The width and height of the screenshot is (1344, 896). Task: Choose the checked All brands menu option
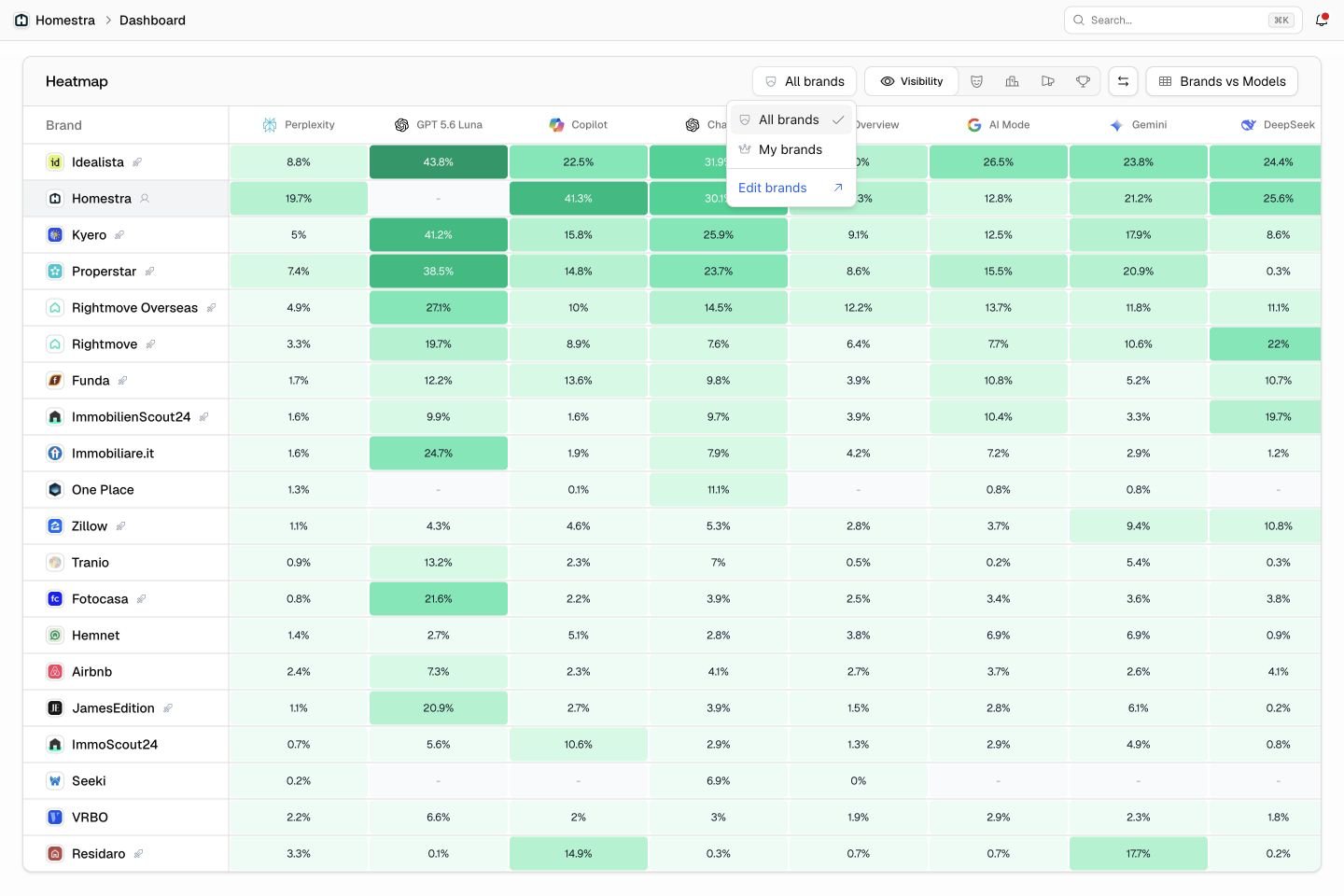(x=791, y=119)
